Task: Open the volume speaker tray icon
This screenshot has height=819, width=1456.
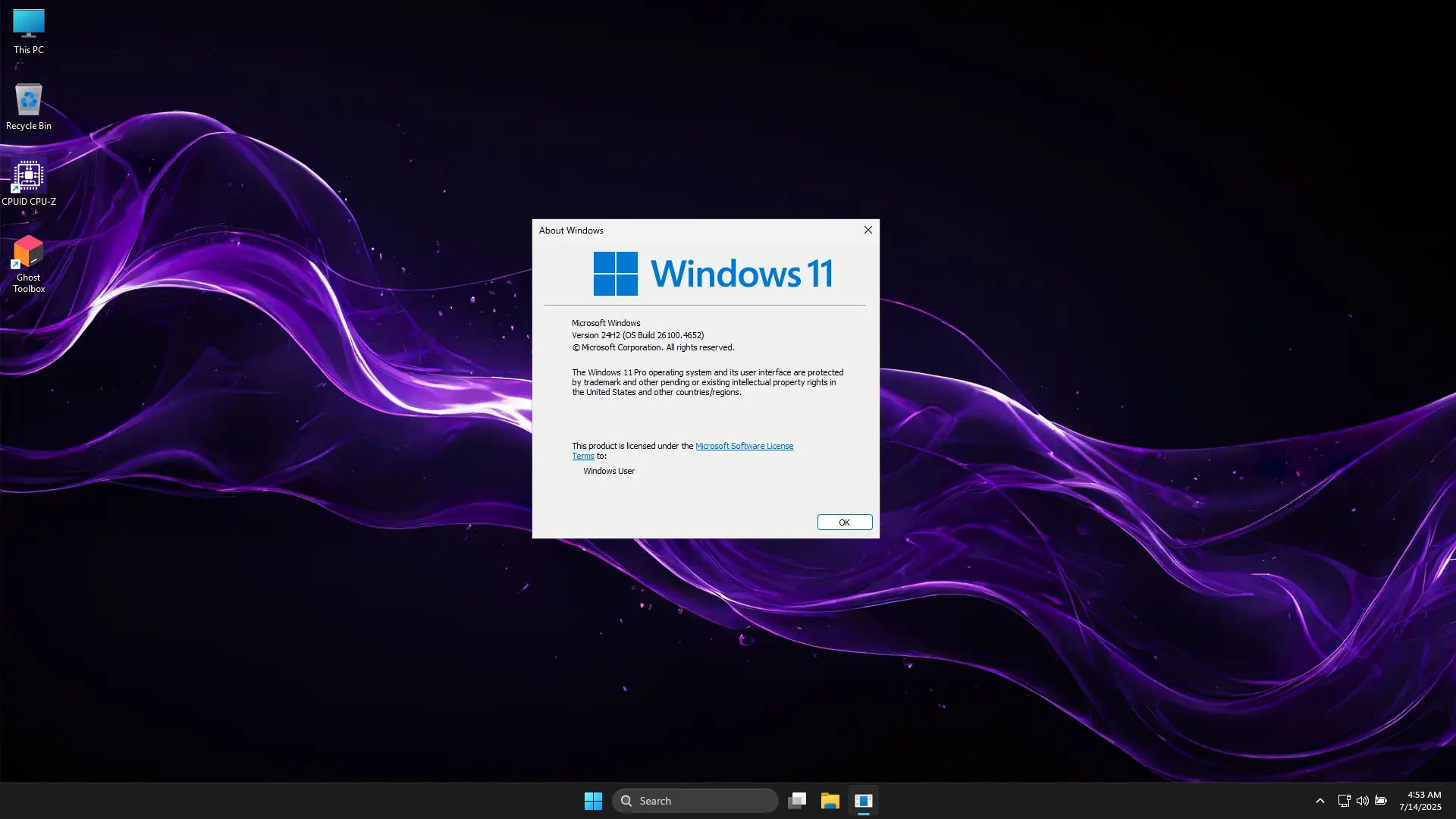Action: (1363, 801)
